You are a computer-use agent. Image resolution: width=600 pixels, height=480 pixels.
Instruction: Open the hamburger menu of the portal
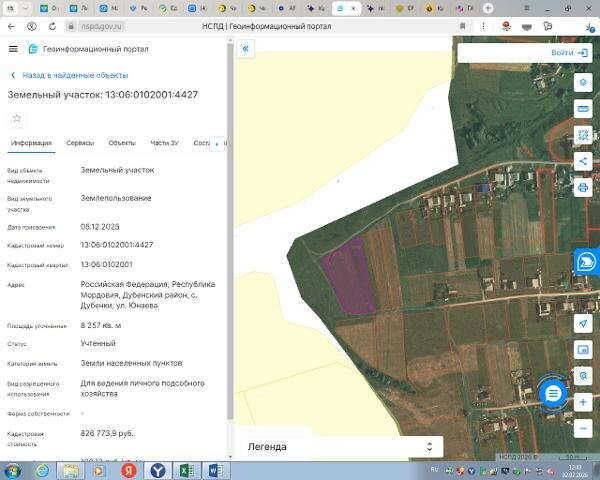(x=13, y=49)
